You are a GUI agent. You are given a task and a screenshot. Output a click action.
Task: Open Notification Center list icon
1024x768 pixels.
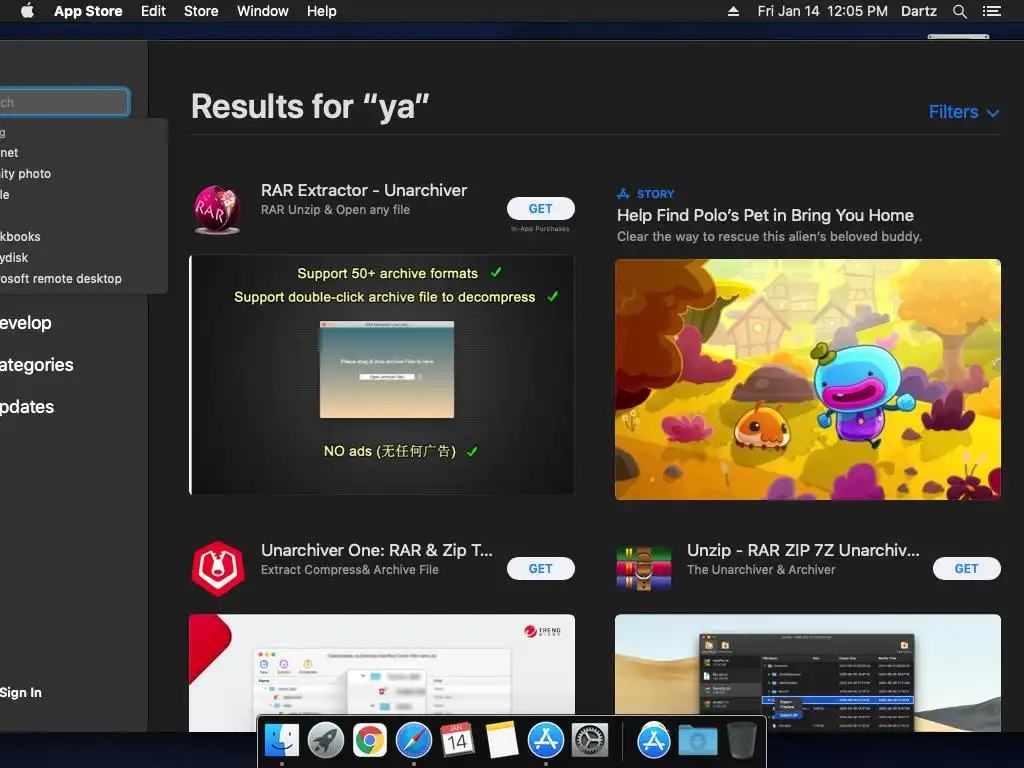tap(991, 11)
